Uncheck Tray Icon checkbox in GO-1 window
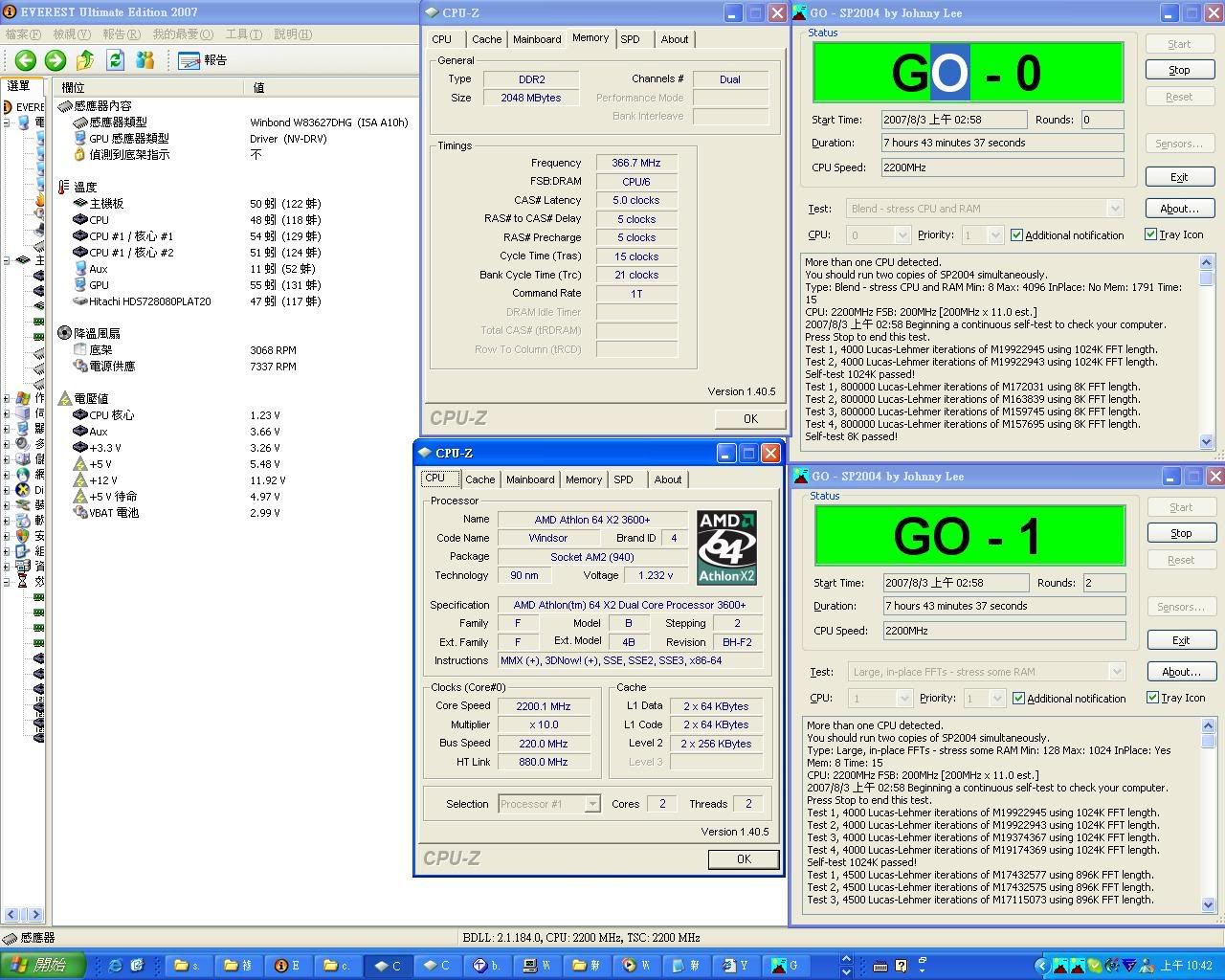This screenshot has height=980, width=1225. pyautogui.click(x=1152, y=698)
